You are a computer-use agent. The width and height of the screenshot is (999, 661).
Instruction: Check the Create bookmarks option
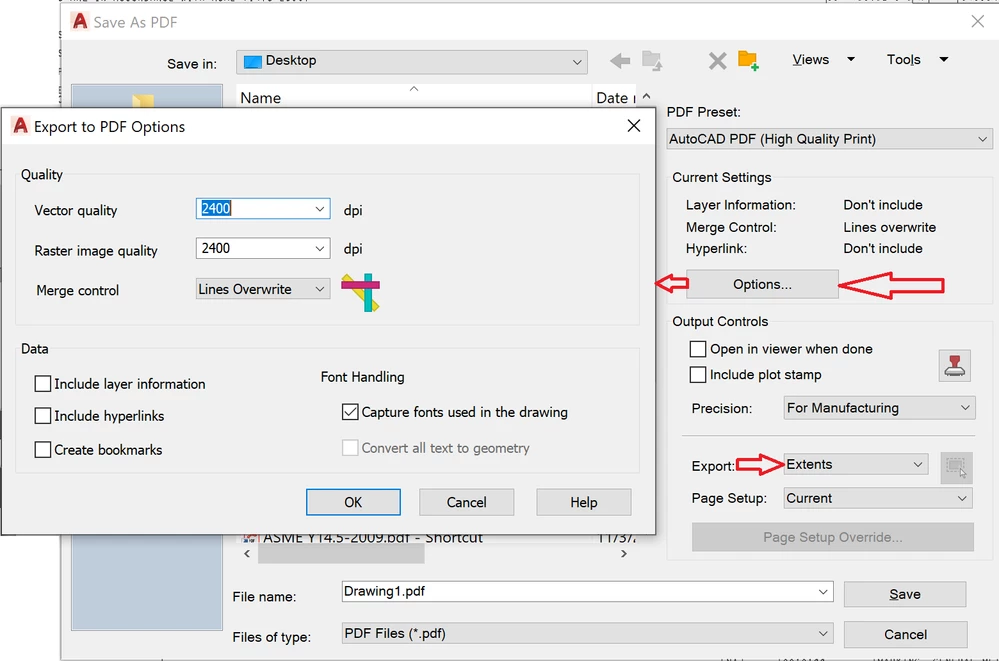pos(43,449)
